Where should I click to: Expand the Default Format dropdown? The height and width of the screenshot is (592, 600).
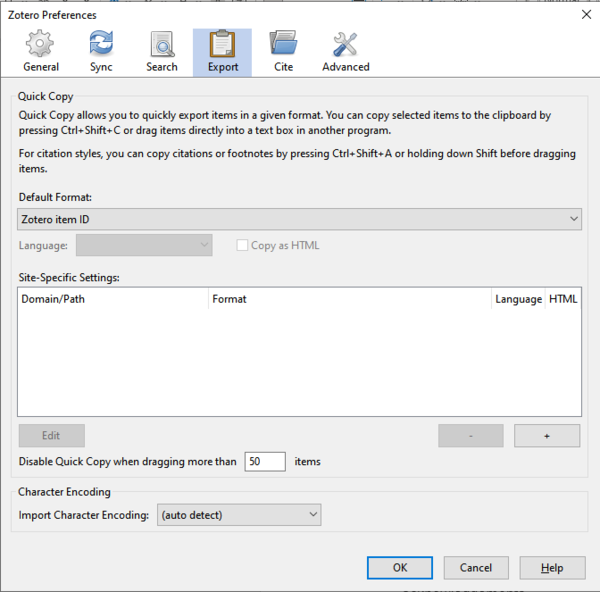299,219
